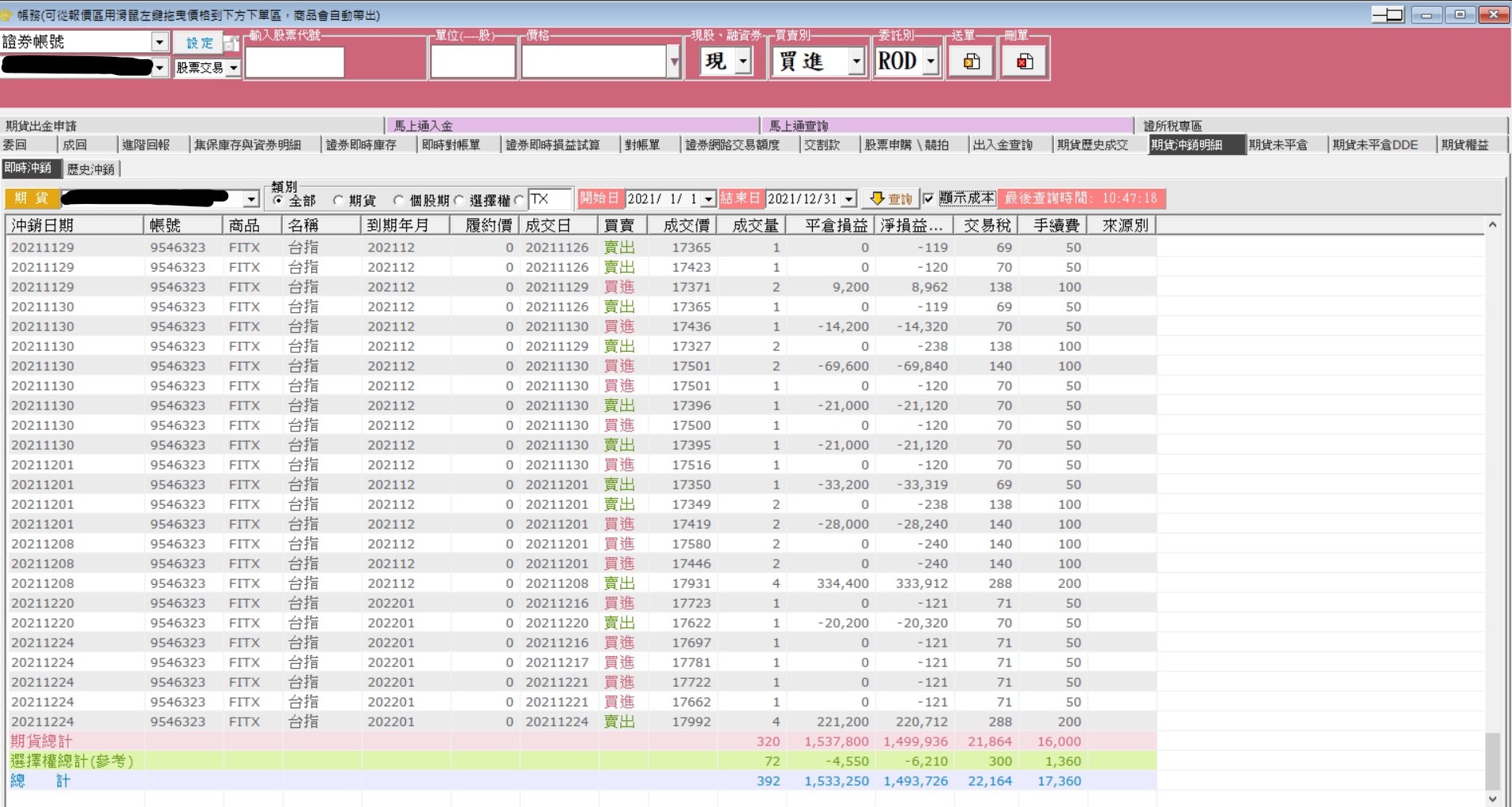The width and height of the screenshot is (1512, 807).
Task: Click the icon next to 設定 button
Action: [231, 43]
